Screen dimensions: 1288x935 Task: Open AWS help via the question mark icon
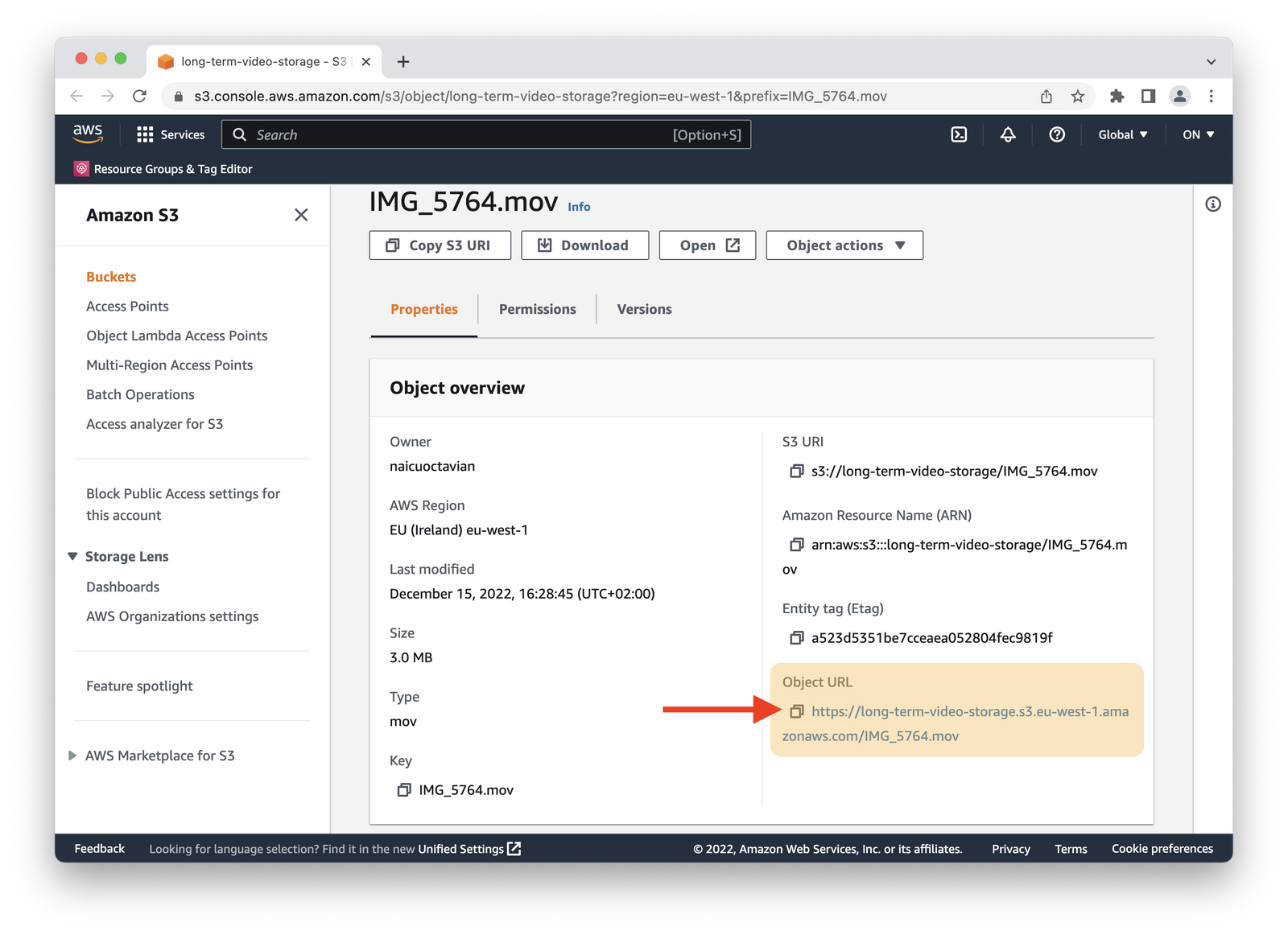point(1057,134)
